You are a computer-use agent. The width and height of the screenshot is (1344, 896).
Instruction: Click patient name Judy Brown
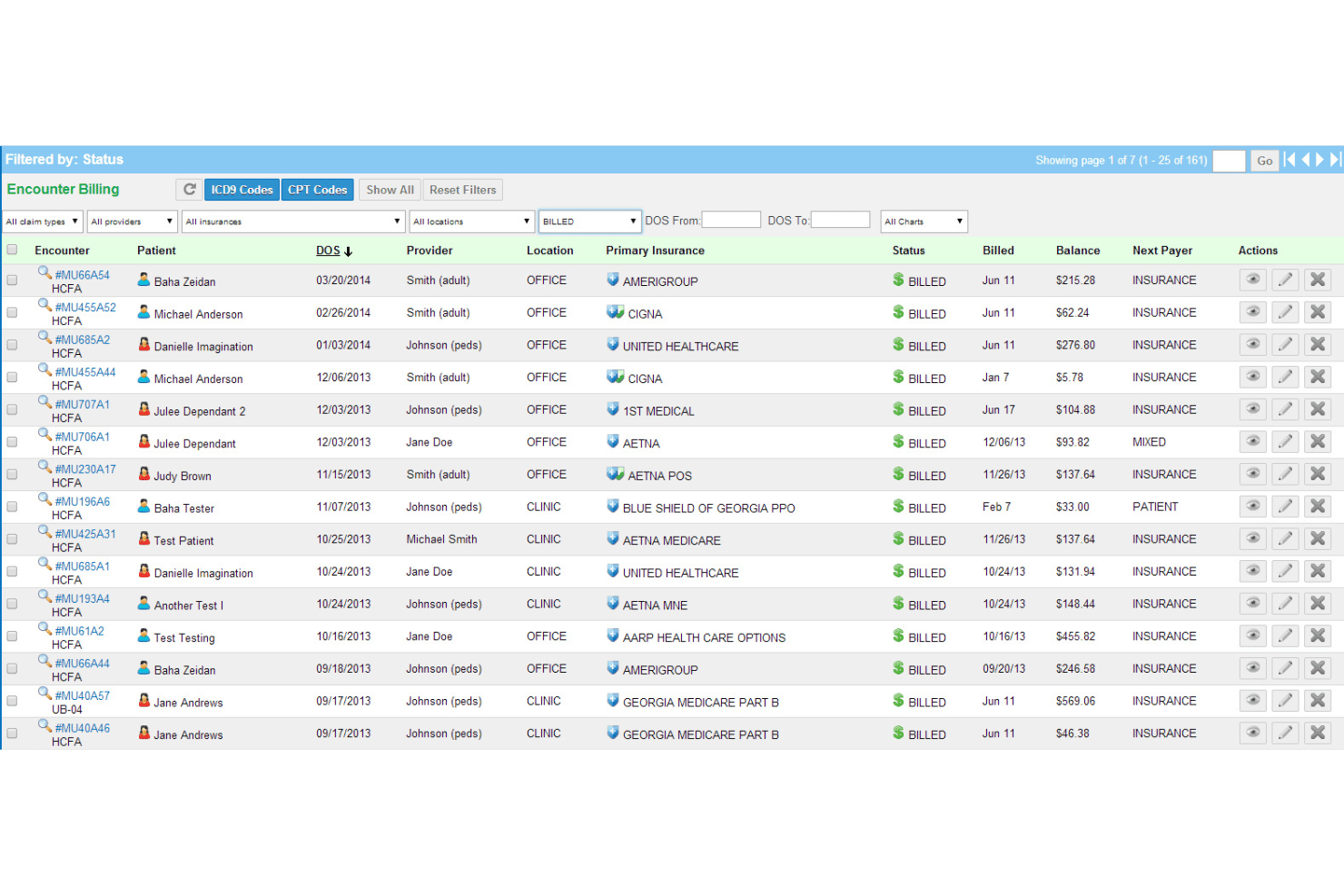[183, 476]
